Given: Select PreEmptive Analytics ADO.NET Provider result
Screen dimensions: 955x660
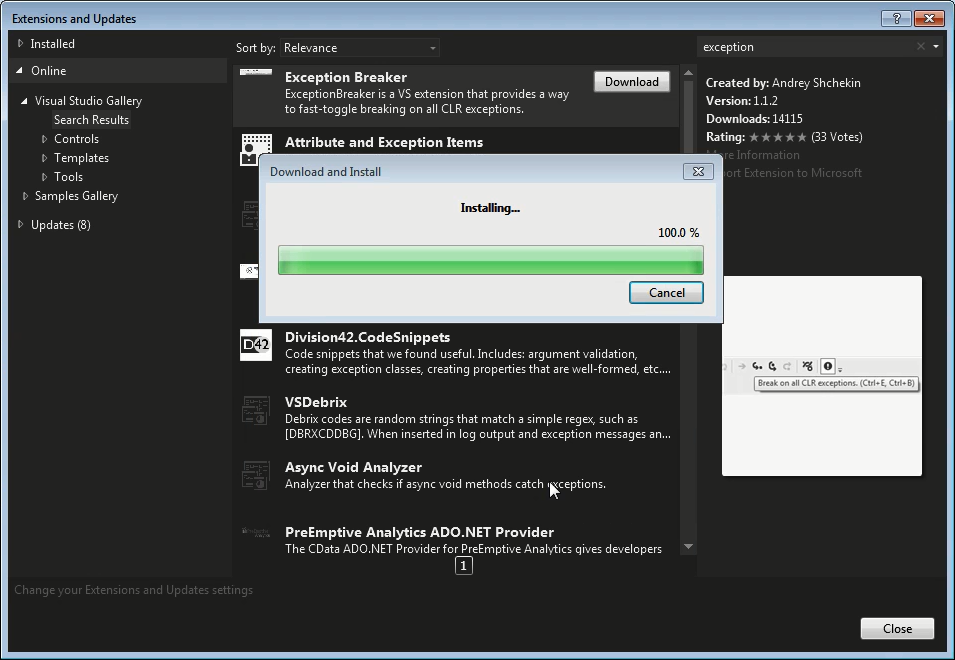Looking at the screenshot, I should pyautogui.click(x=419, y=532).
